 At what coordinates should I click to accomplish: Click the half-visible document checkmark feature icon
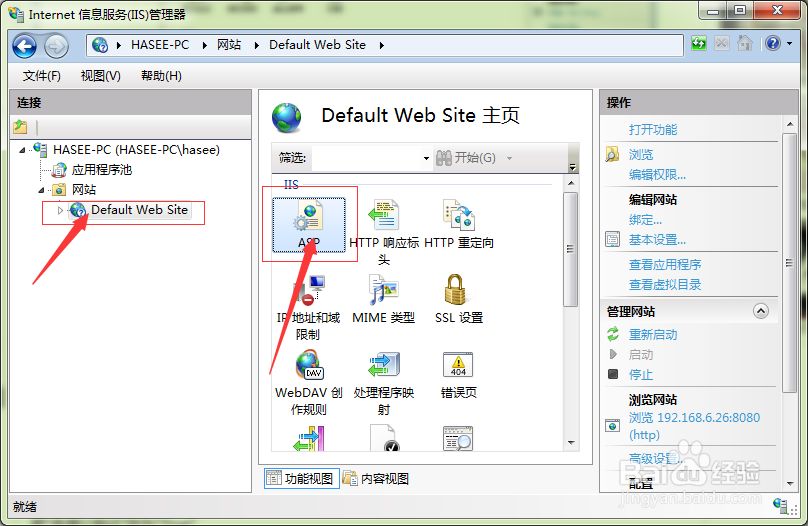384,438
